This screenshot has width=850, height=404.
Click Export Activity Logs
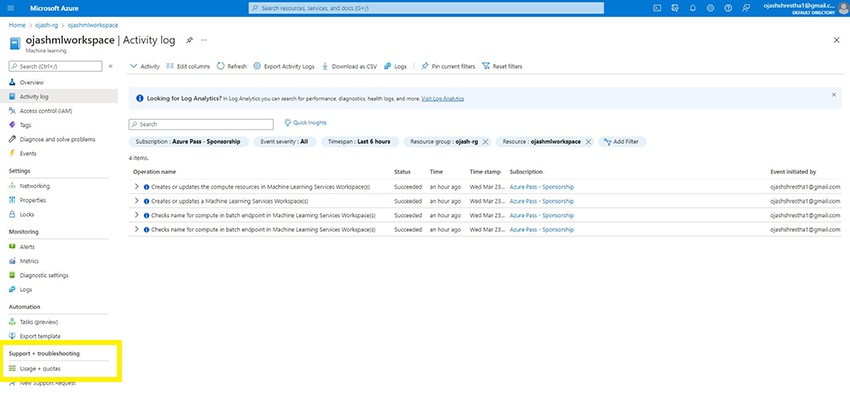pyautogui.click(x=284, y=66)
